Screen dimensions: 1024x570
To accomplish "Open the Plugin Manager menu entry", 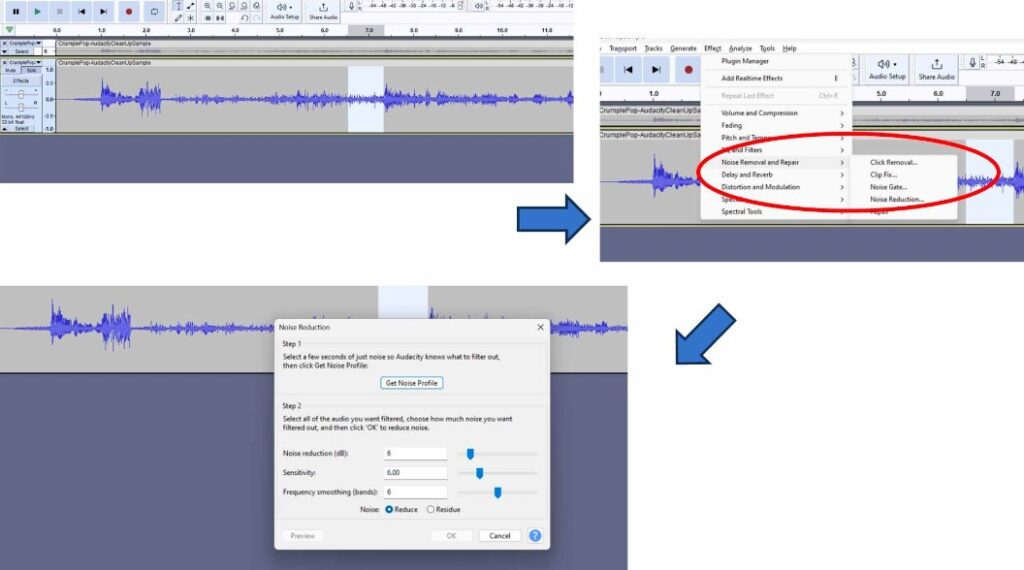I will click(x=745, y=61).
